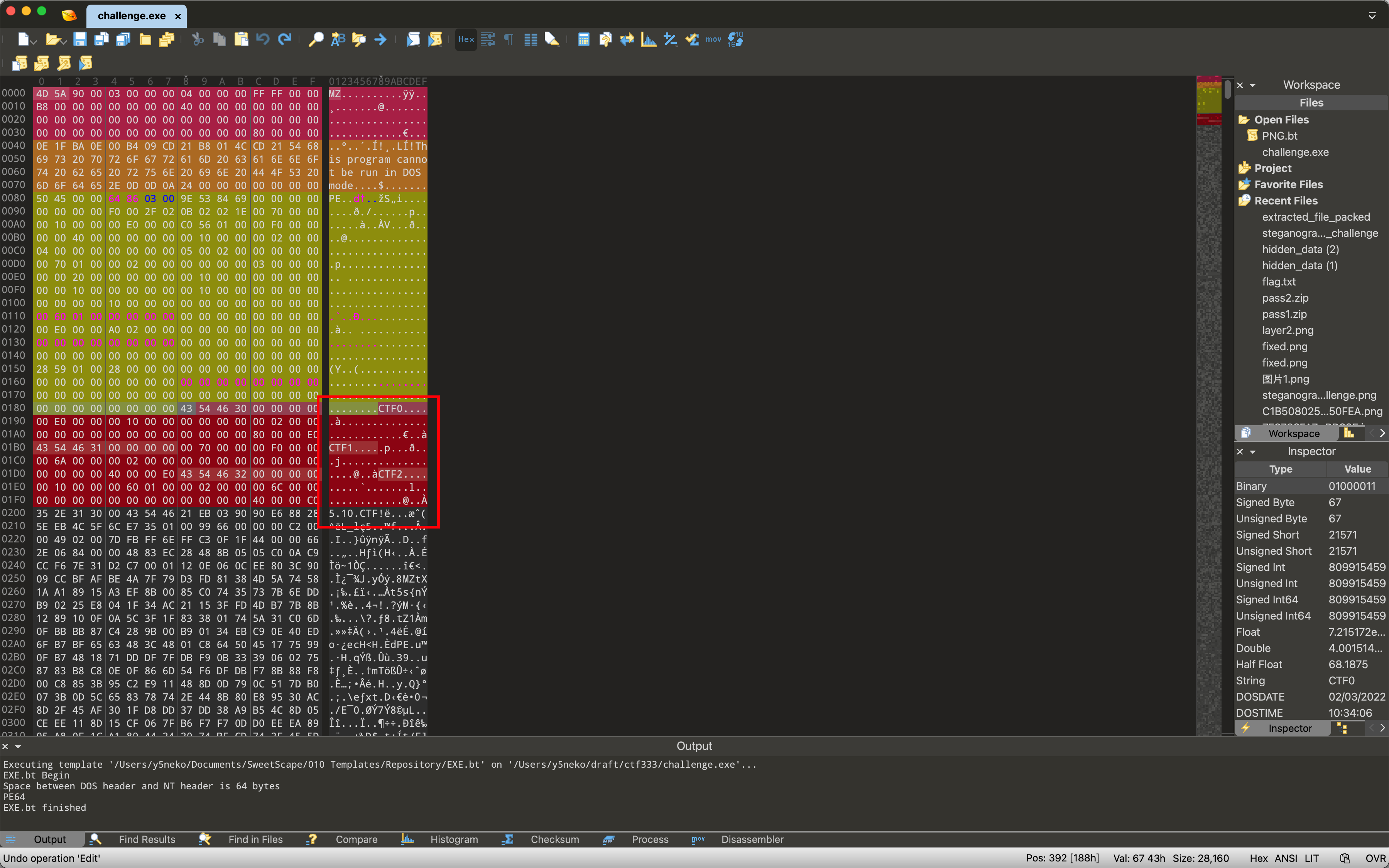This screenshot has width=1389, height=868.
Task: Click the file overview minimap strip
Action: pyautogui.click(x=1208, y=402)
